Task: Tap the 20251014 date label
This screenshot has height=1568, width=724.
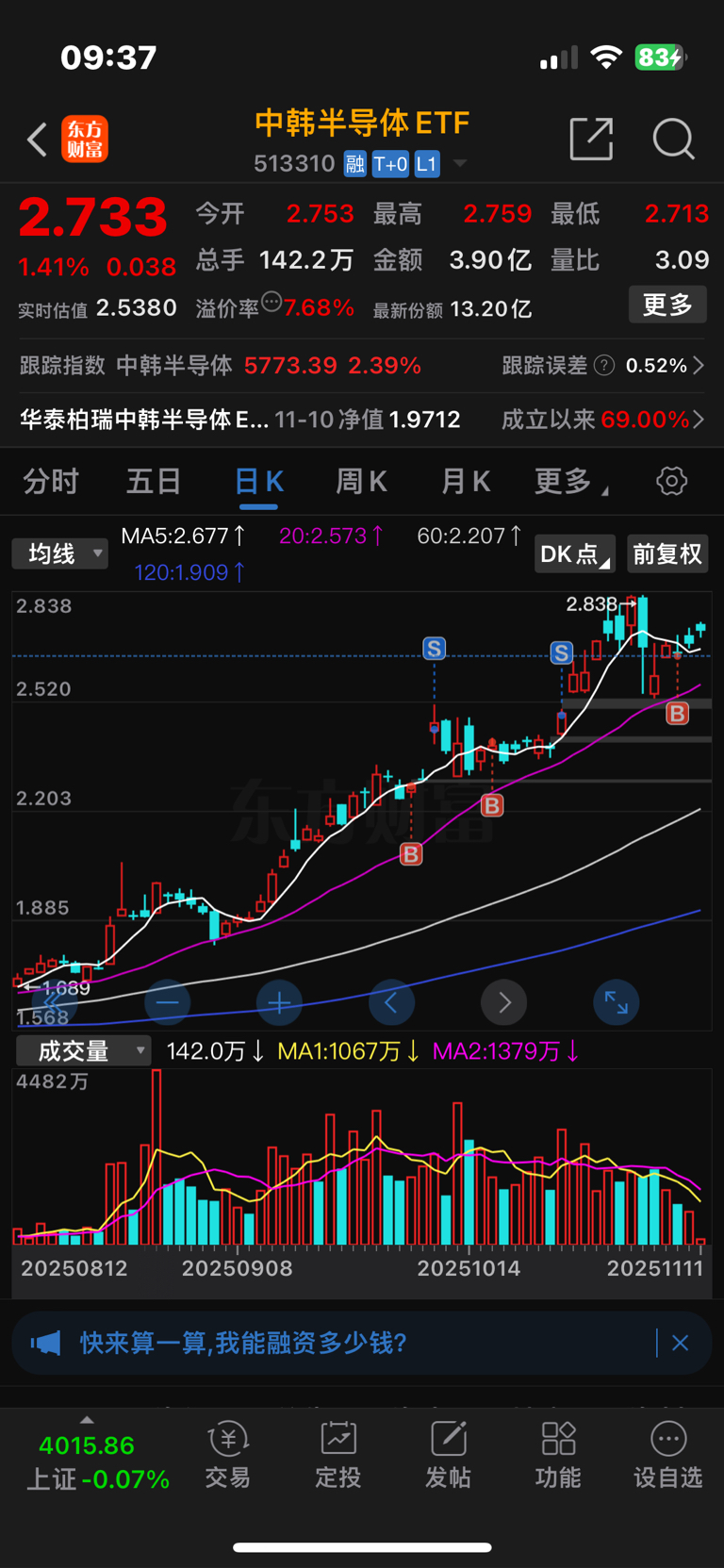Action: tap(469, 1268)
